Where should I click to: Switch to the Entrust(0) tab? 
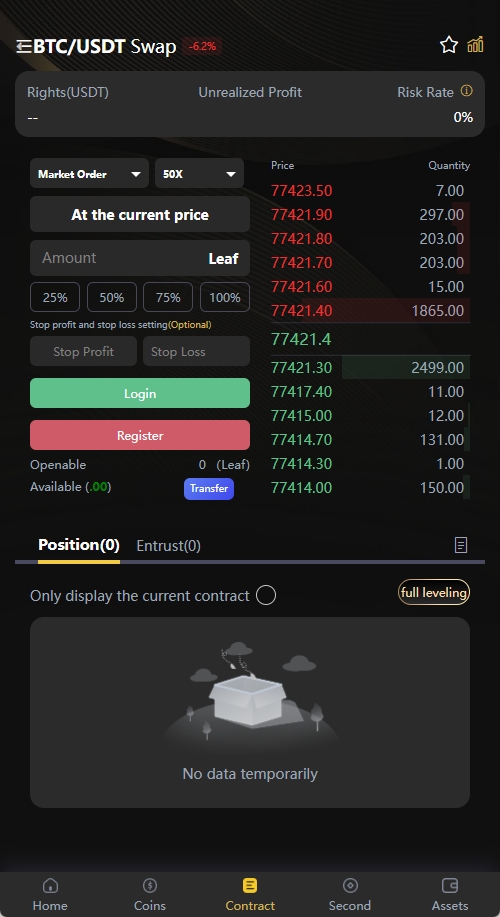point(168,546)
